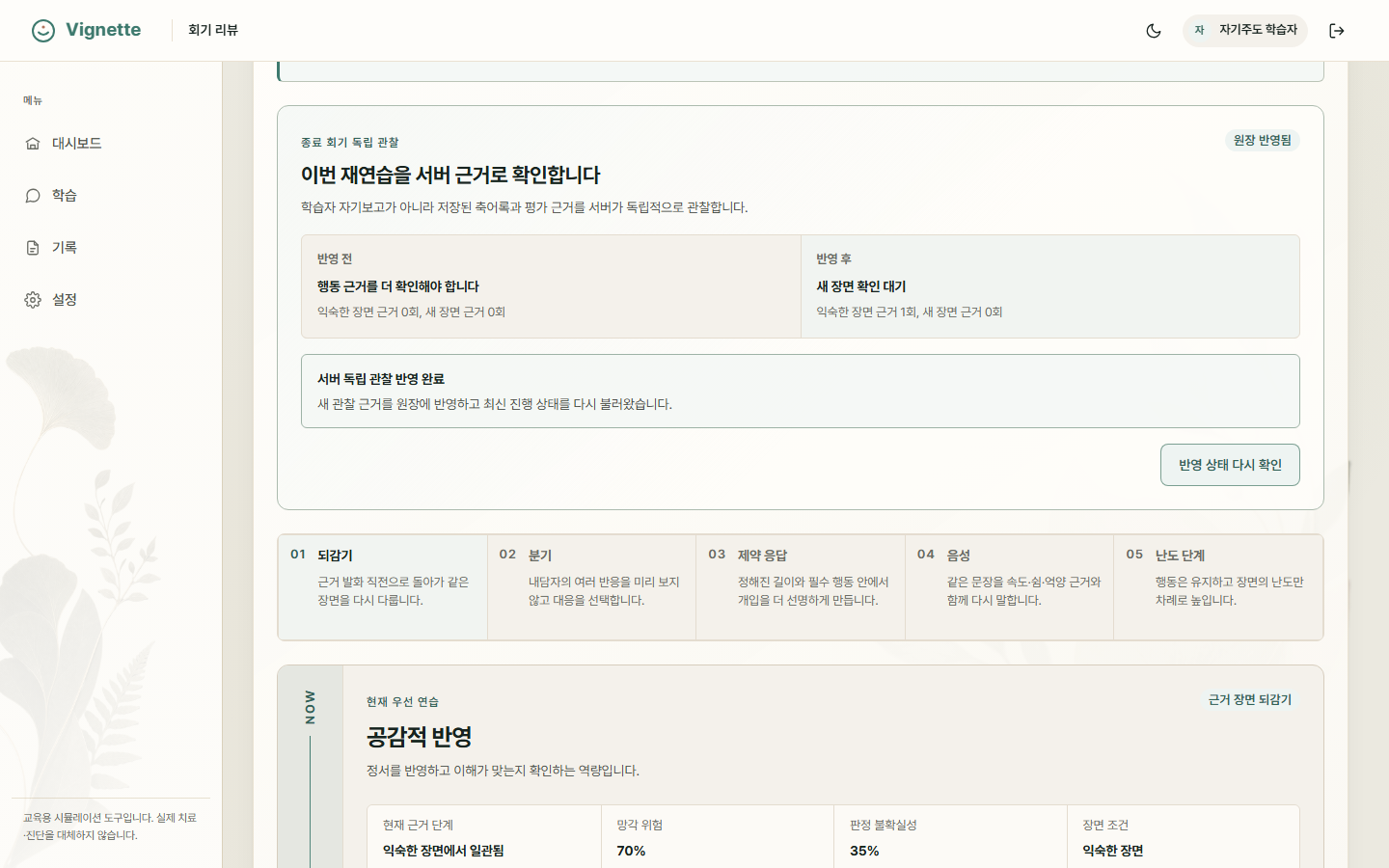
Task: Toggle dark mode with the moon icon
Action: (1154, 31)
